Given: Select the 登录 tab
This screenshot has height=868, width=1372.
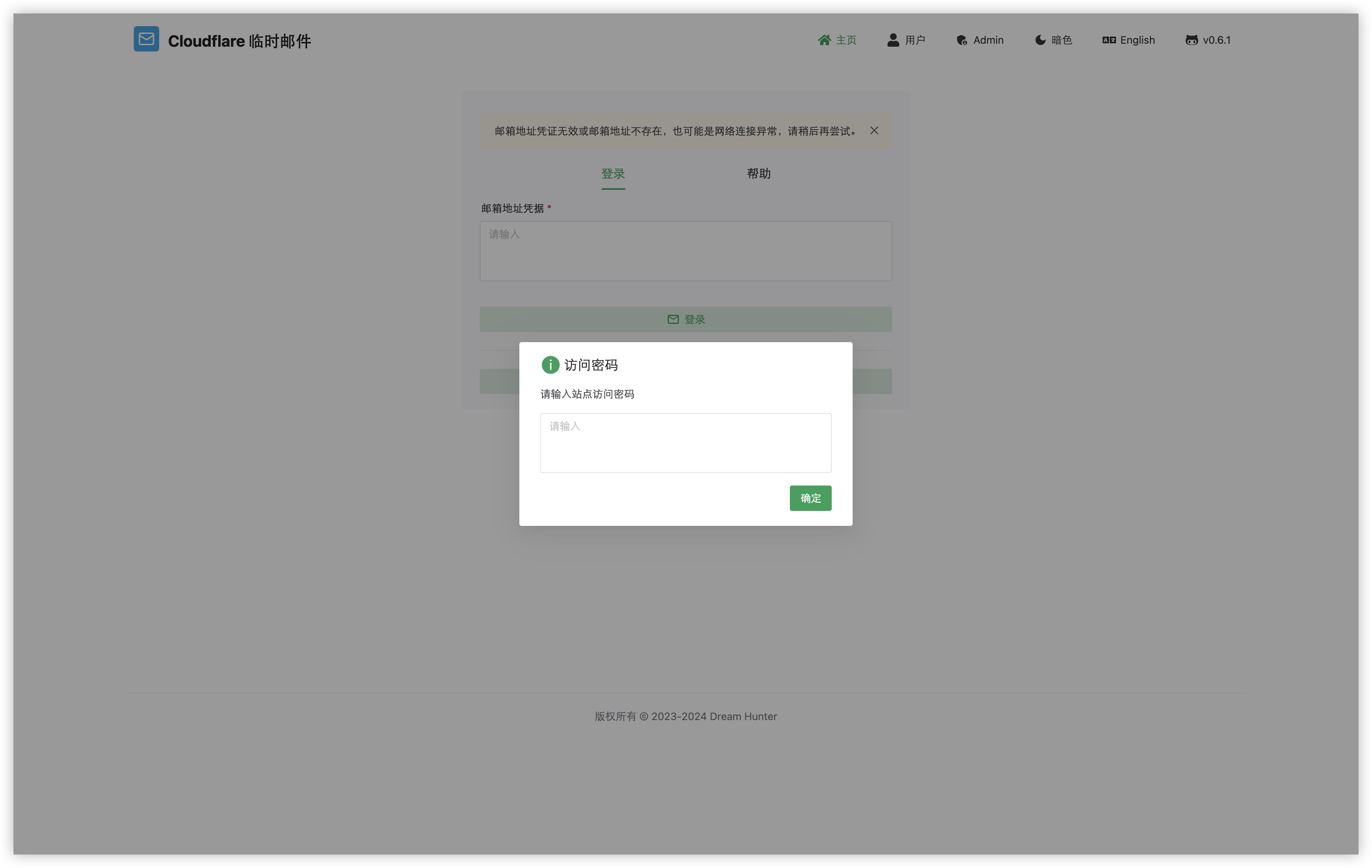Looking at the screenshot, I should [613, 174].
